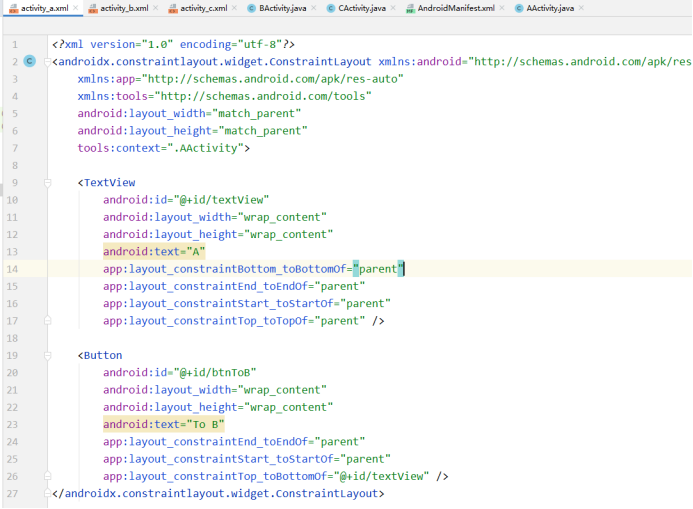This screenshot has width=693, height=509.
Task: Click the manifest icon on AndroidManifest.xml tab
Action: 410,8
